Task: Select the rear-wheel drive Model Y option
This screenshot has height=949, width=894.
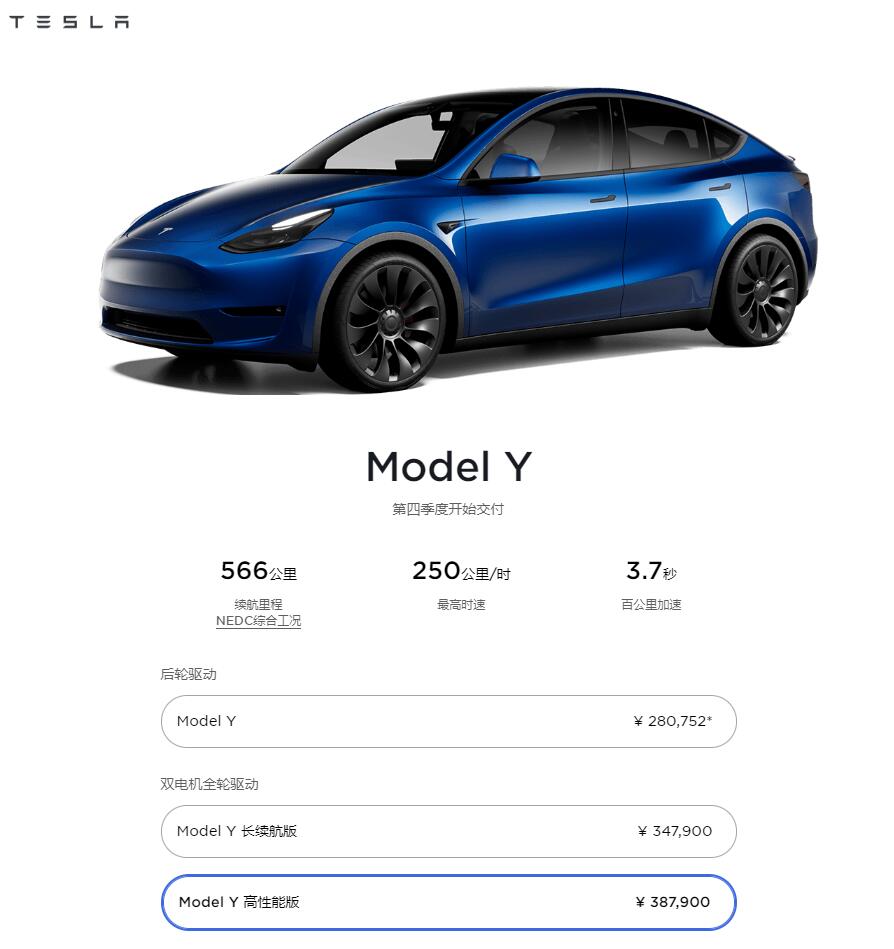Action: click(x=448, y=721)
